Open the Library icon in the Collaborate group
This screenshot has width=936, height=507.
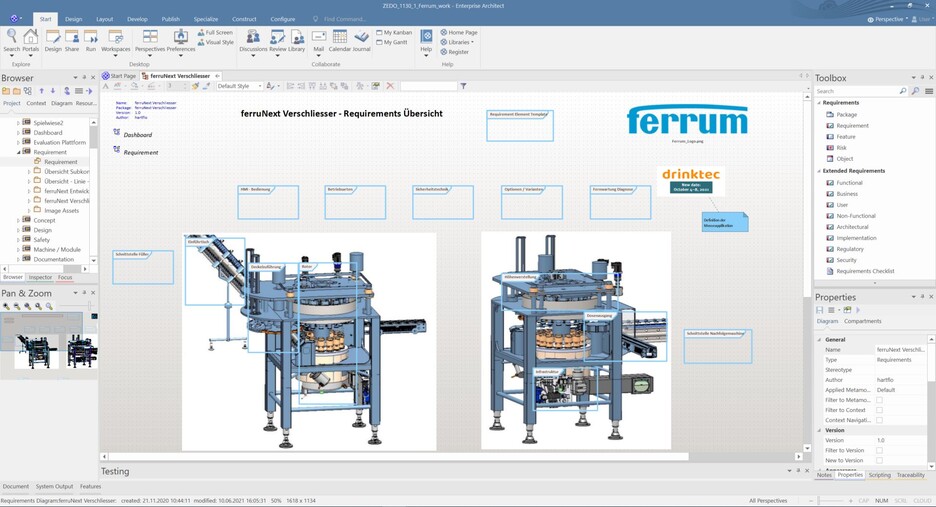297,41
